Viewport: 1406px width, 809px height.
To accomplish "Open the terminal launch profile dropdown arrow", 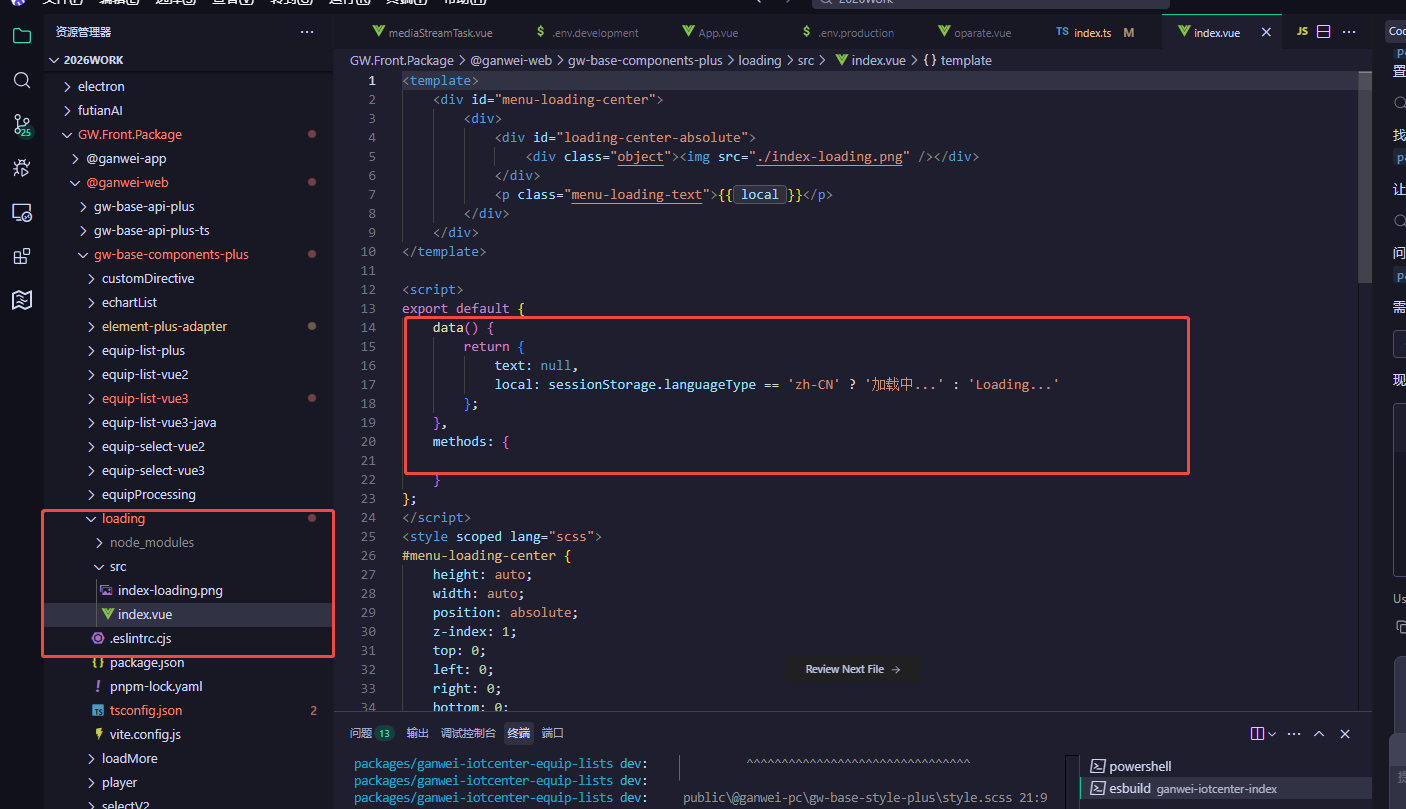I will point(1272,734).
